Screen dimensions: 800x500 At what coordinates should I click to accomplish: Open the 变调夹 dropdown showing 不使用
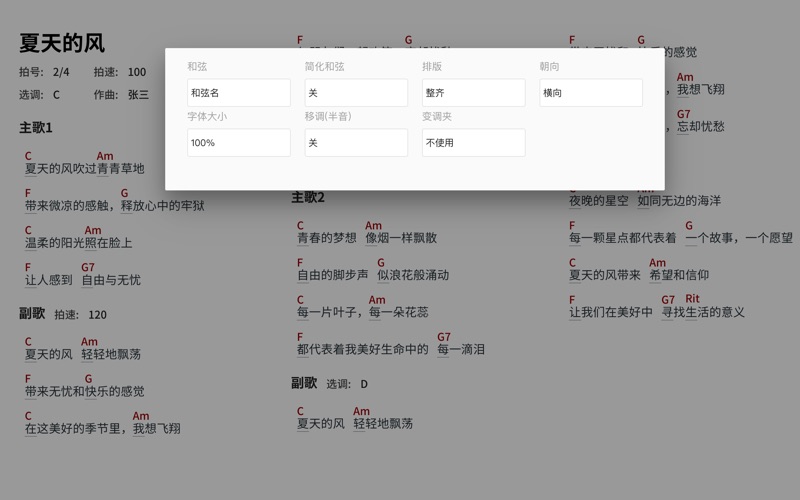tap(473, 143)
